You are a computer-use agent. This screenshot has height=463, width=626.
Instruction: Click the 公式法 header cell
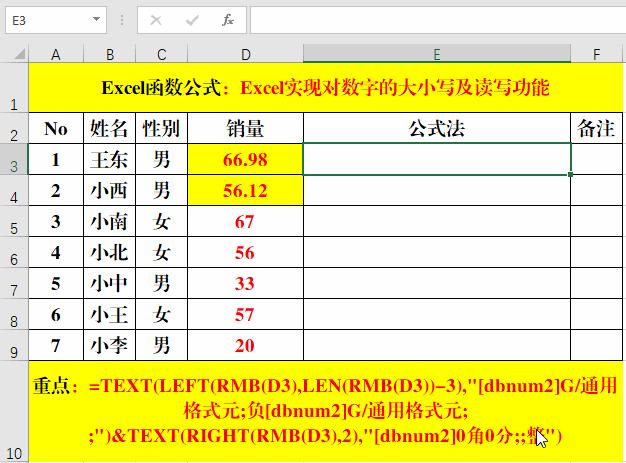tap(437, 129)
